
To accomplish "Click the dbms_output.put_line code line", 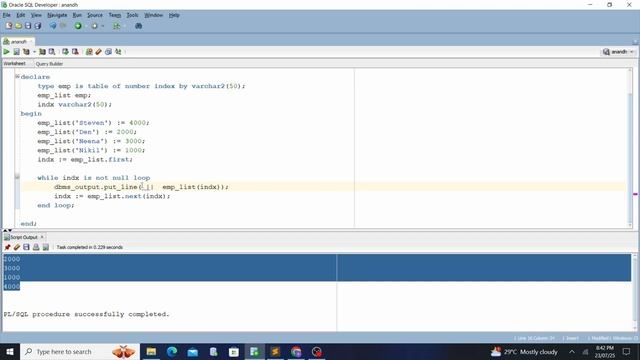I will click(x=141, y=187).
